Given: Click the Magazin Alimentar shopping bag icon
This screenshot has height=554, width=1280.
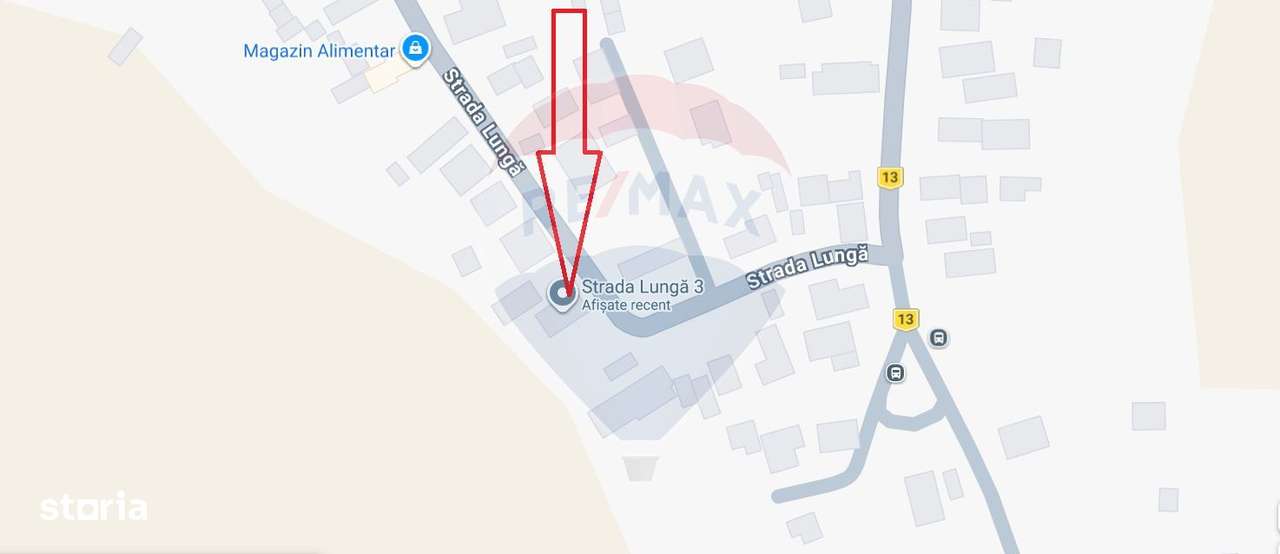Looking at the screenshot, I should 415,47.
